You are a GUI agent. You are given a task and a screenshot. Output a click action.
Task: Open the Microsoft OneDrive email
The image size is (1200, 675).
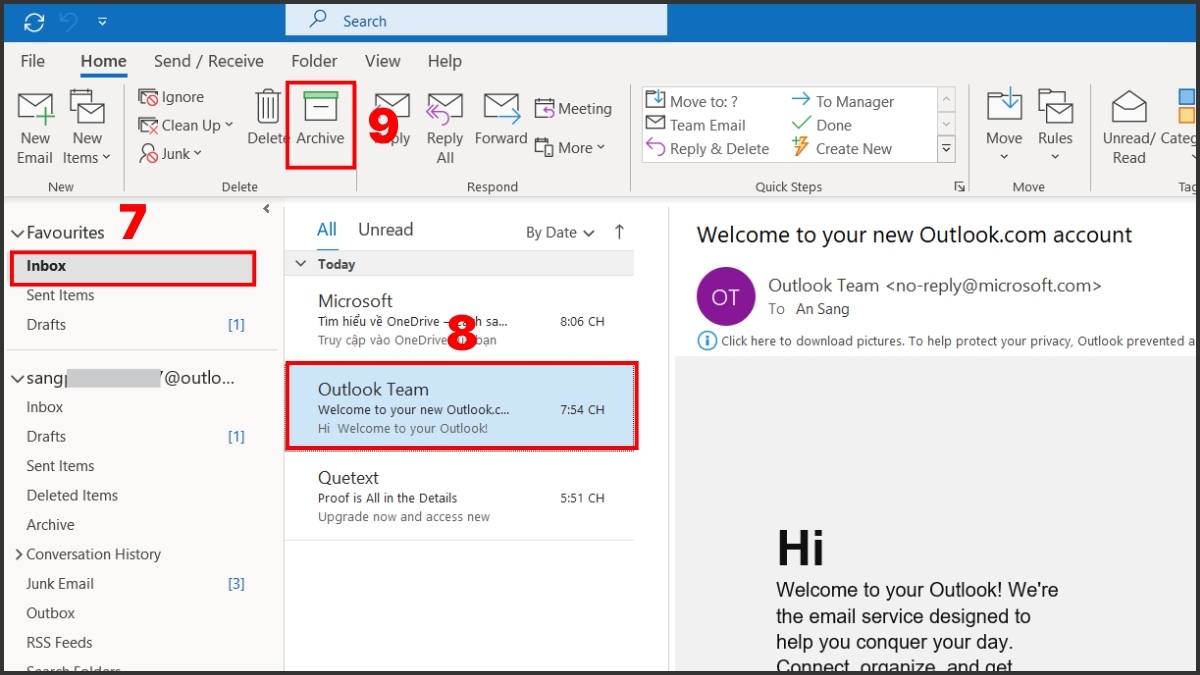pos(460,320)
